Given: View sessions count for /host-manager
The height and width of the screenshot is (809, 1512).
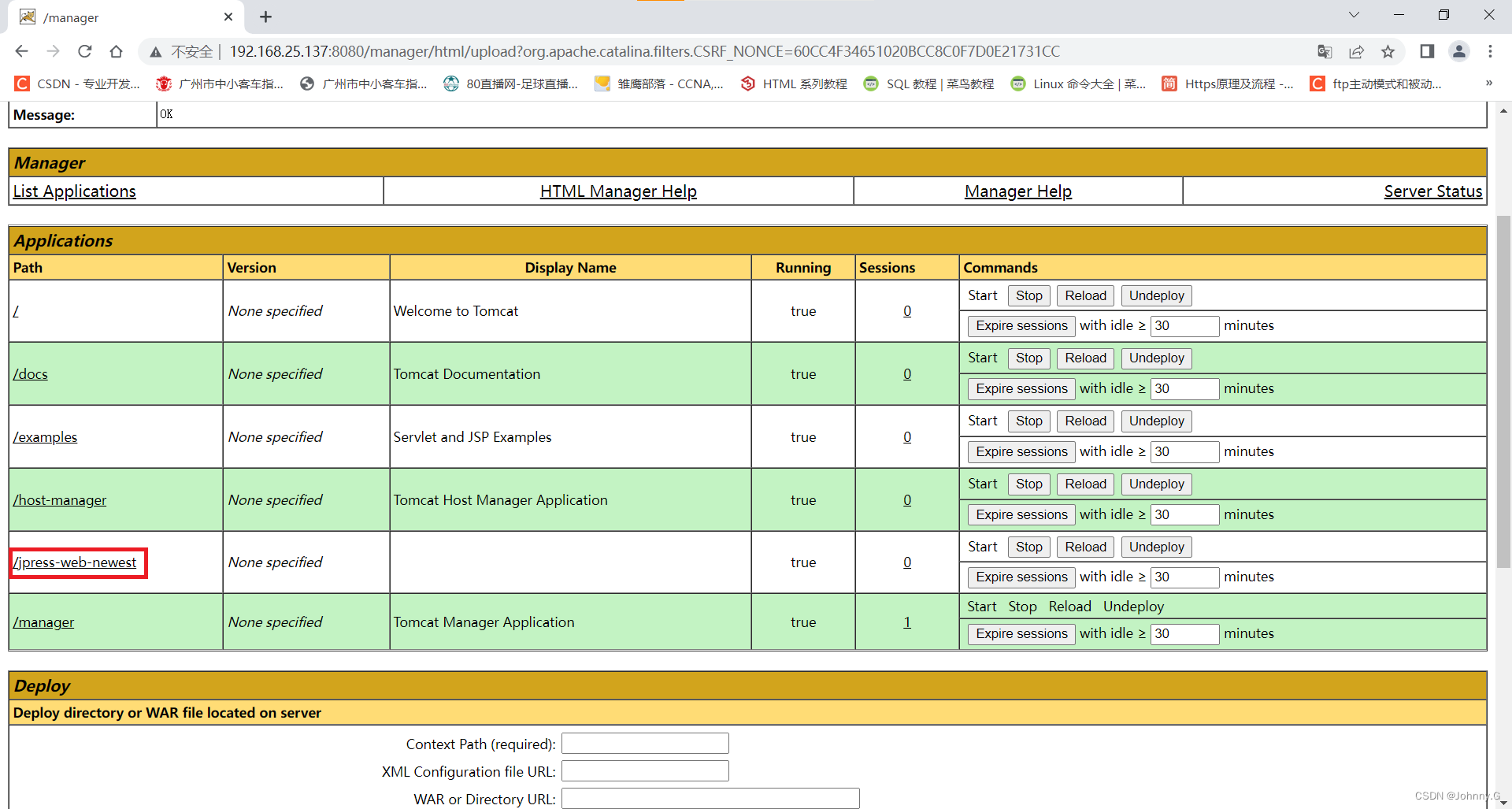Looking at the screenshot, I should pos(907,500).
